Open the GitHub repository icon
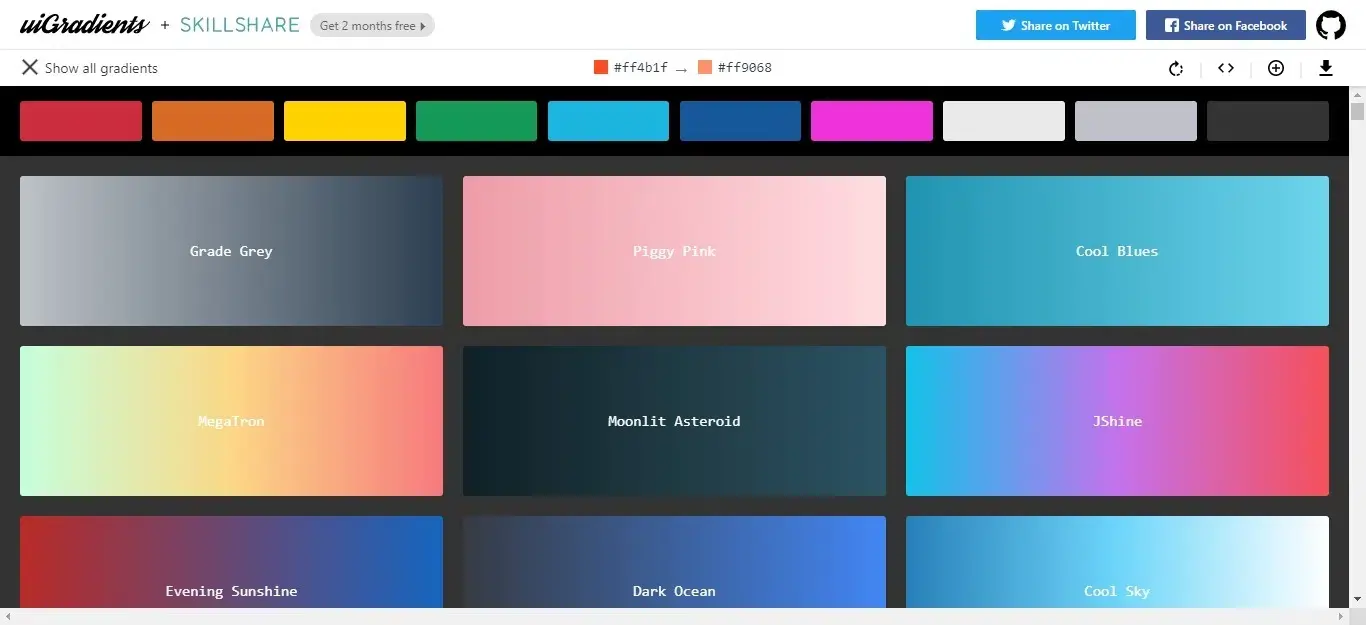This screenshot has height=625, width=1366. tap(1330, 25)
